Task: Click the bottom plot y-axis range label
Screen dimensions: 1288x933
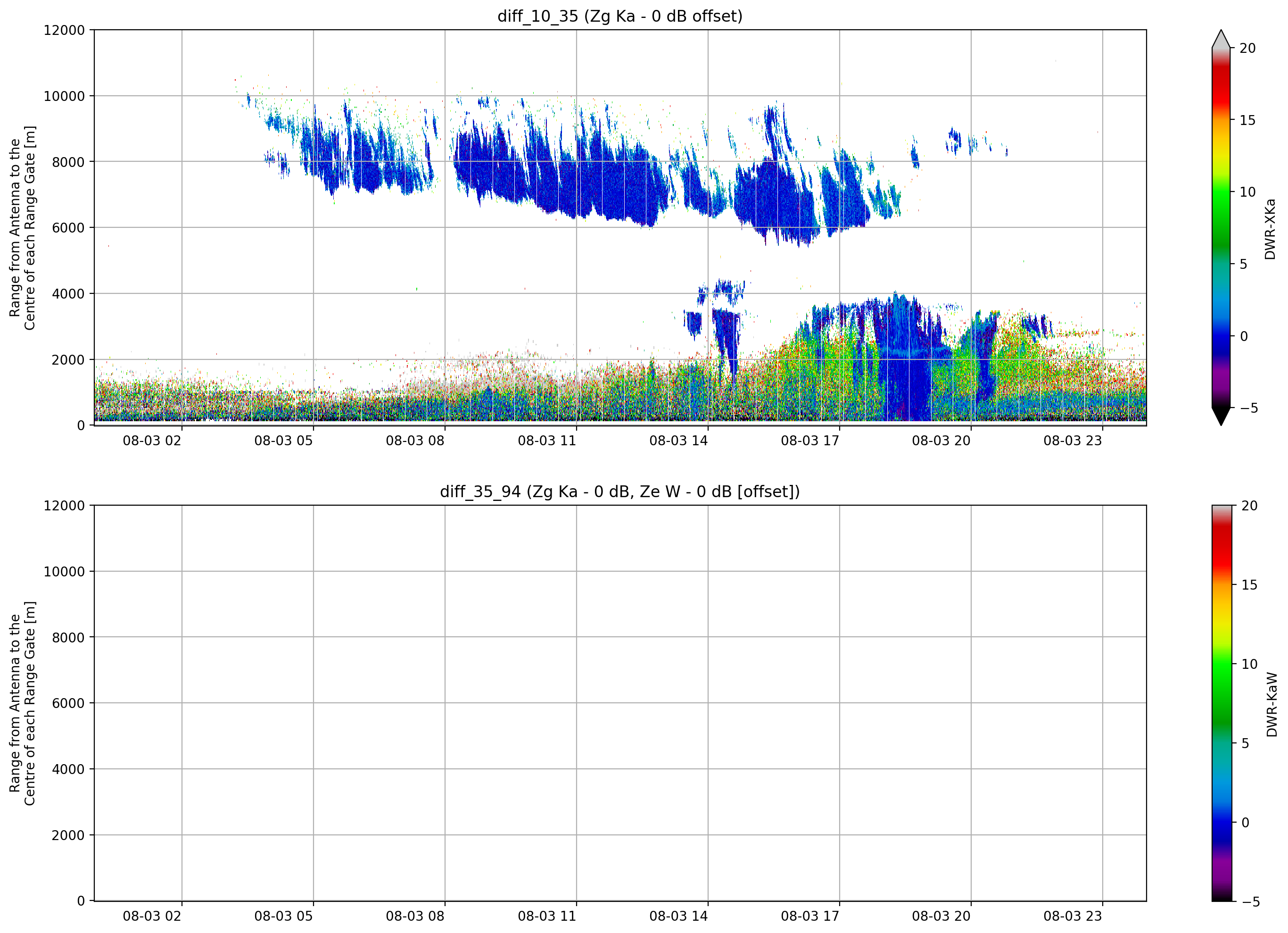Action: pos(22,703)
